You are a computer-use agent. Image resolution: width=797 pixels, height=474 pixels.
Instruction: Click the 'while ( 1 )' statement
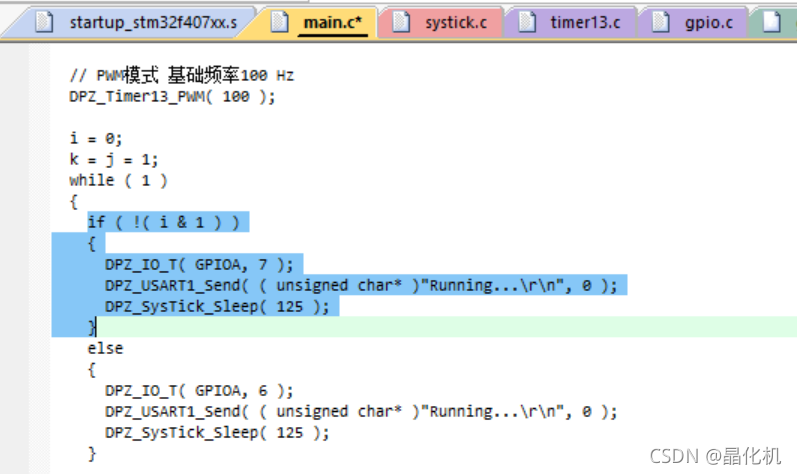118,180
